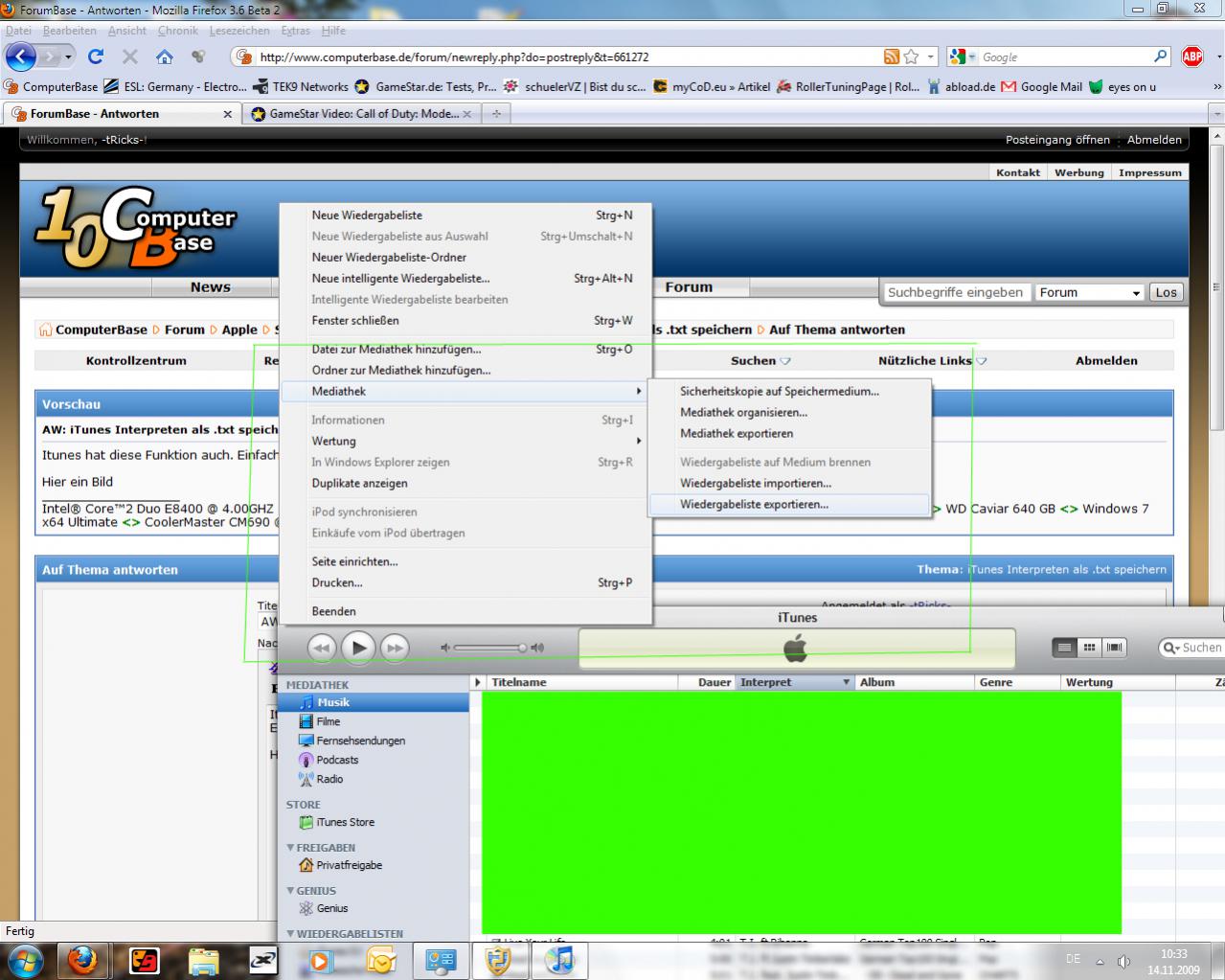
Task: Choose Neue intelligente Wiedergabeliste menu entry
Action: [x=466, y=279]
